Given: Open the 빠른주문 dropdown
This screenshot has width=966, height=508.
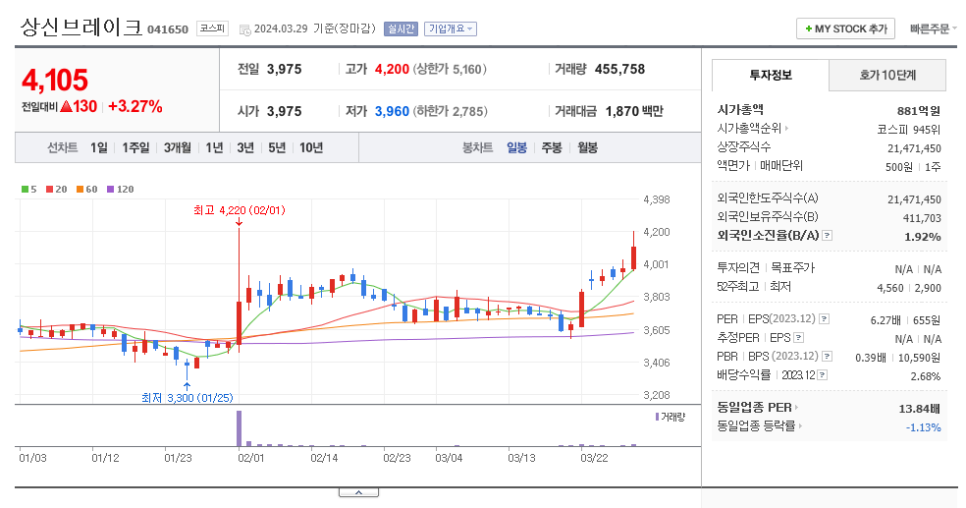Looking at the screenshot, I should (933, 29).
